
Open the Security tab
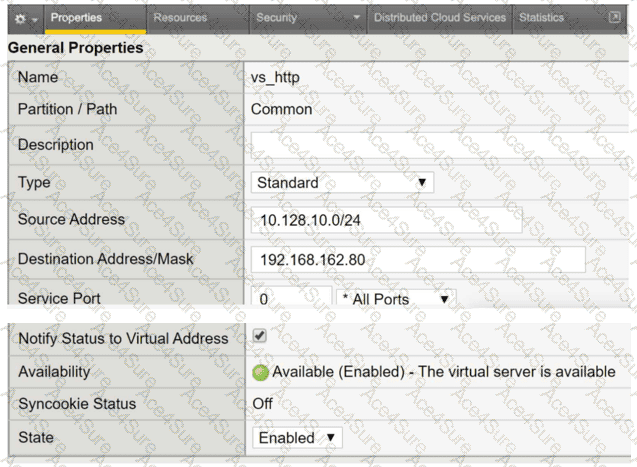point(276,18)
